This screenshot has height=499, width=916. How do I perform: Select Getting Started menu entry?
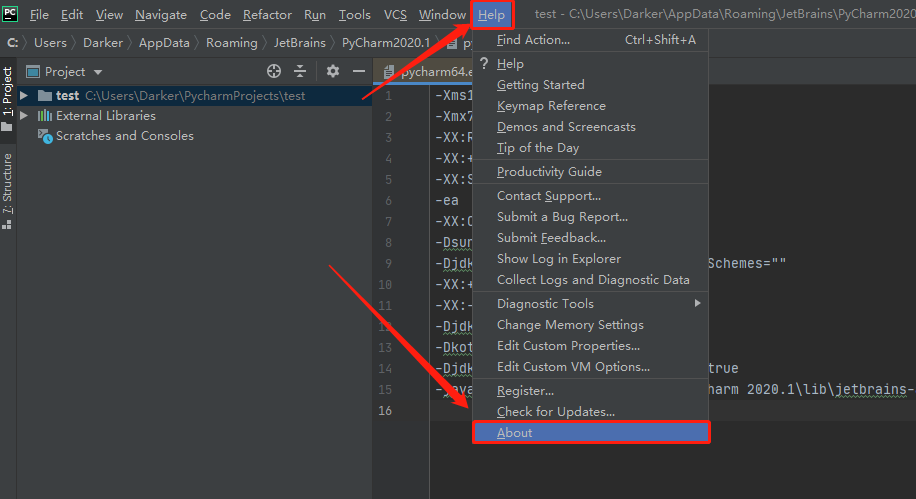coord(590,85)
